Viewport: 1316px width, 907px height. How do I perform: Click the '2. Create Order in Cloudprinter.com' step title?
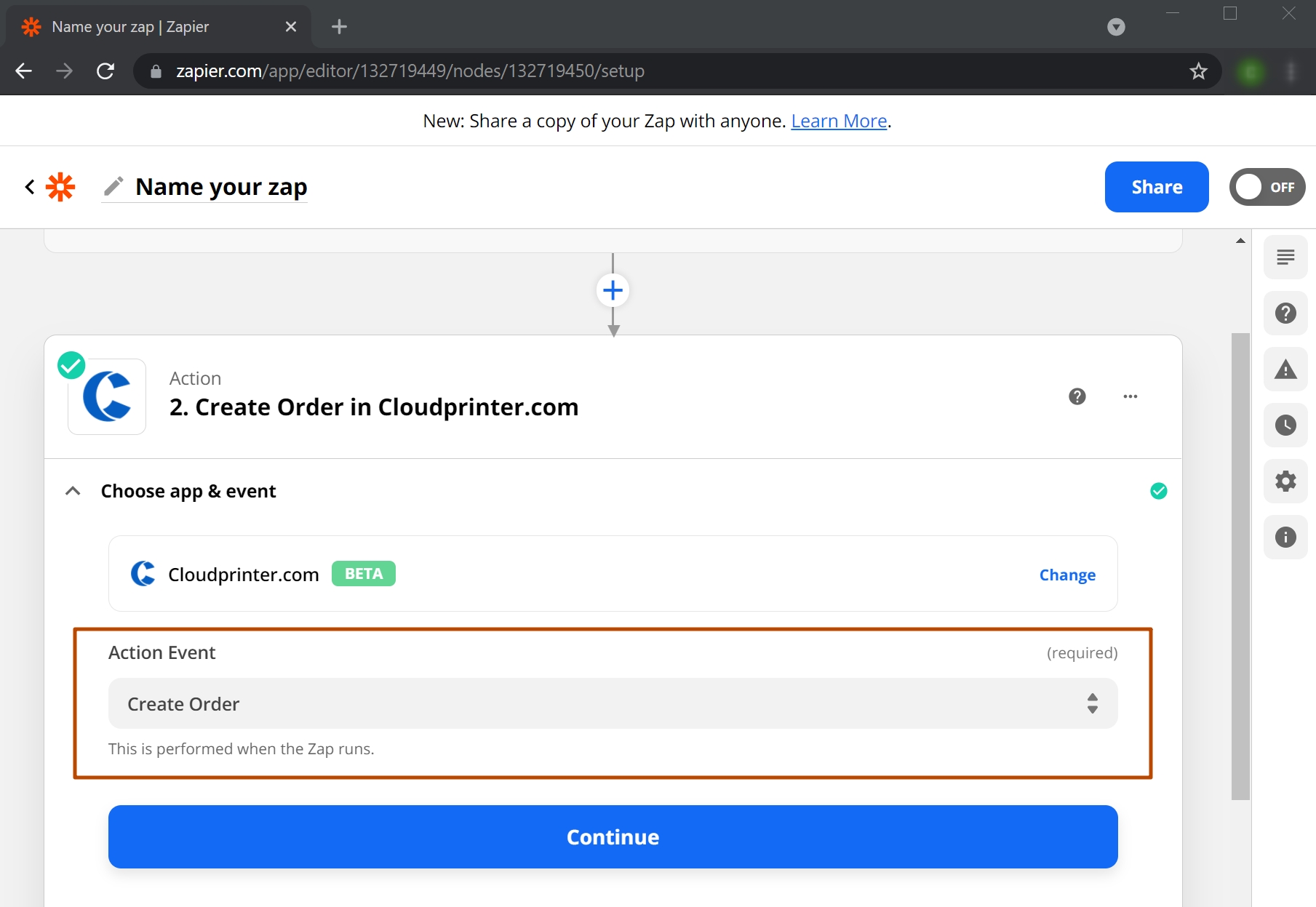click(x=374, y=407)
